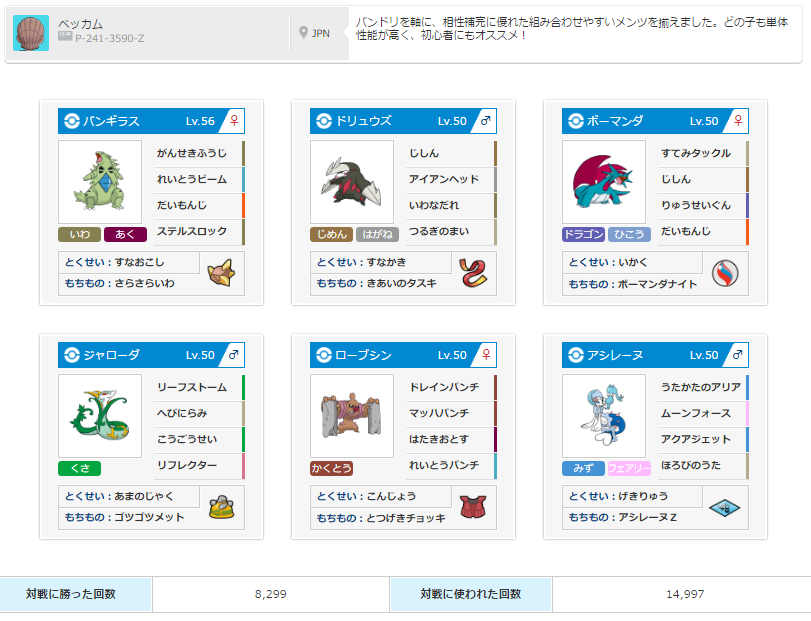The width and height of the screenshot is (811, 621).
Task: Click the ability text とくせい：あまのじゃく
Action: click(119, 496)
